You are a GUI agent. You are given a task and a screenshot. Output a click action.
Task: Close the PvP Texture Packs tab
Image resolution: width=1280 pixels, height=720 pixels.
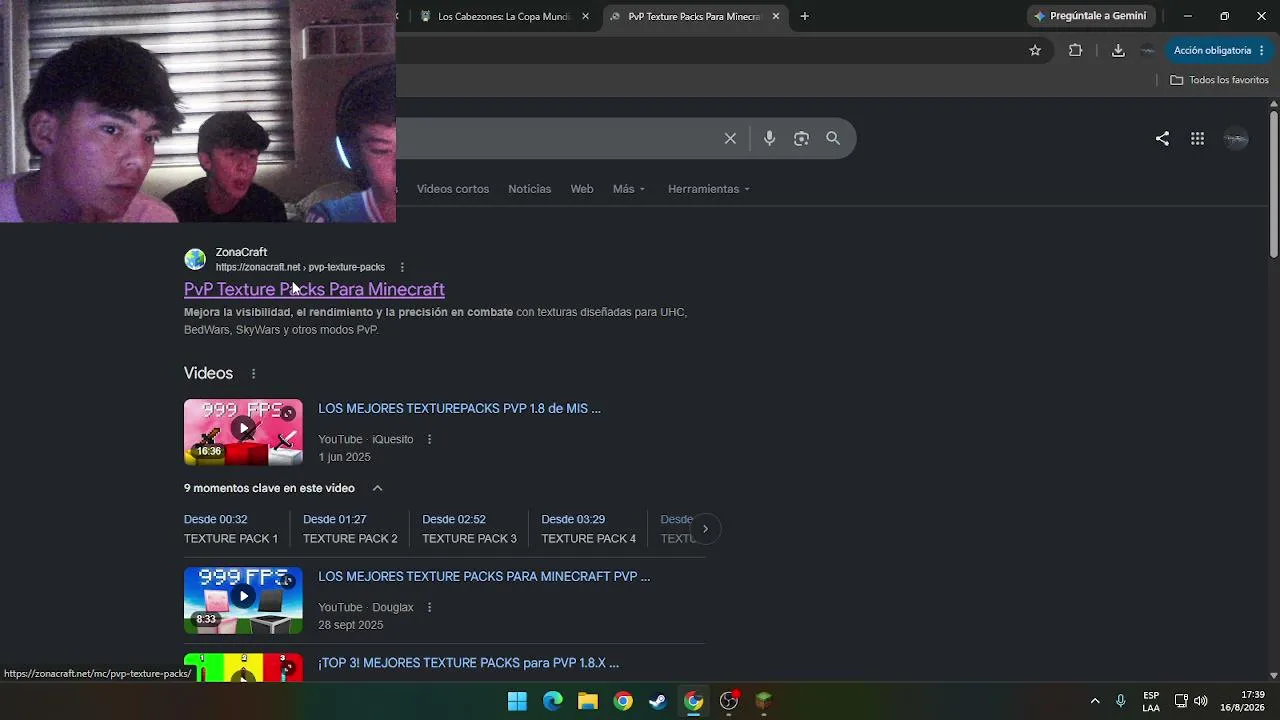coord(775,16)
